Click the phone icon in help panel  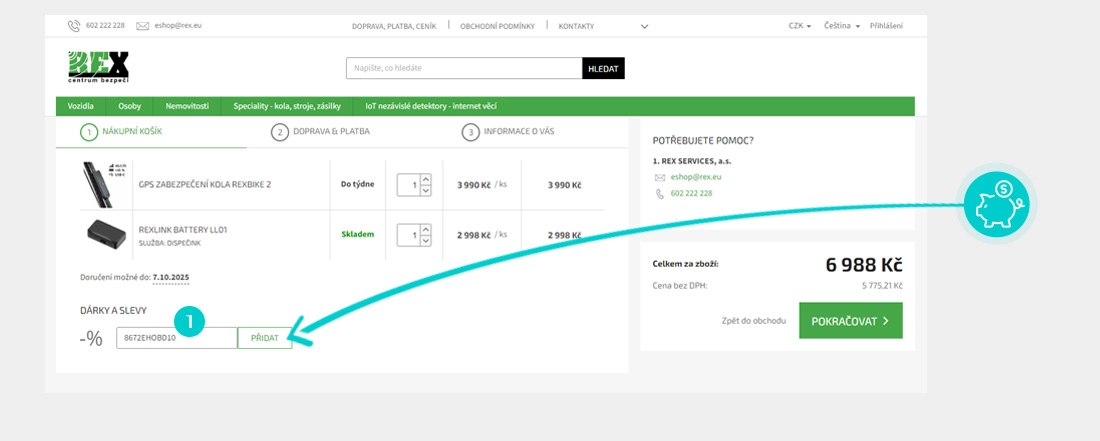click(659, 193)
